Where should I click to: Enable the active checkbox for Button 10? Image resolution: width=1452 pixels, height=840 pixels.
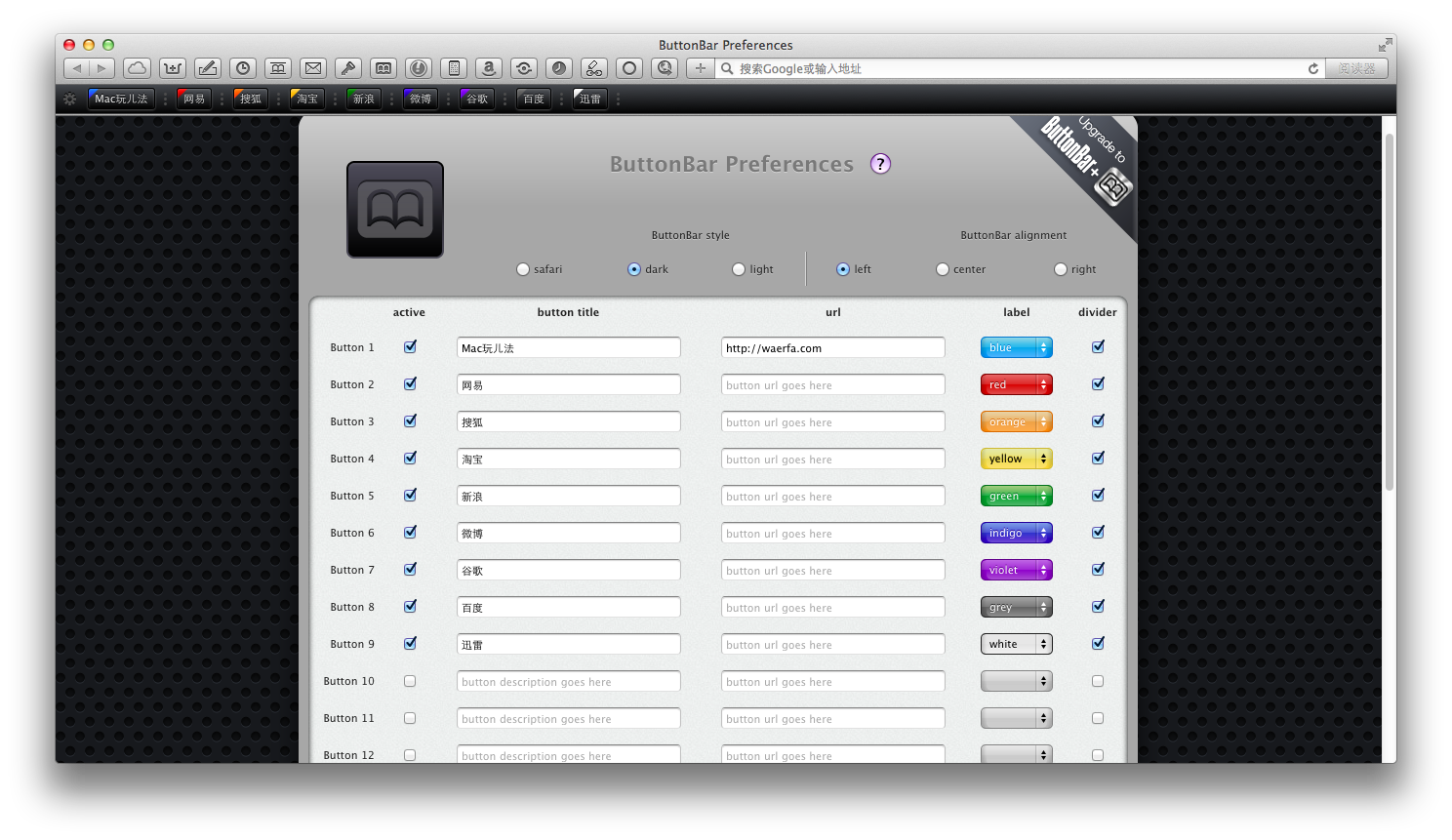tap(410, 681)
